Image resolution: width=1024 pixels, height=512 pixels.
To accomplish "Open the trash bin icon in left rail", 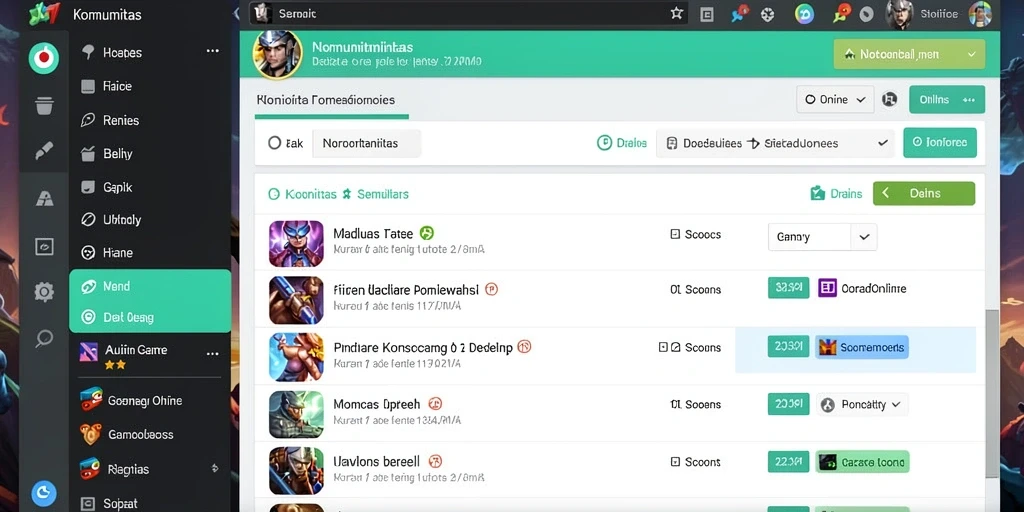I will [44, 105].
